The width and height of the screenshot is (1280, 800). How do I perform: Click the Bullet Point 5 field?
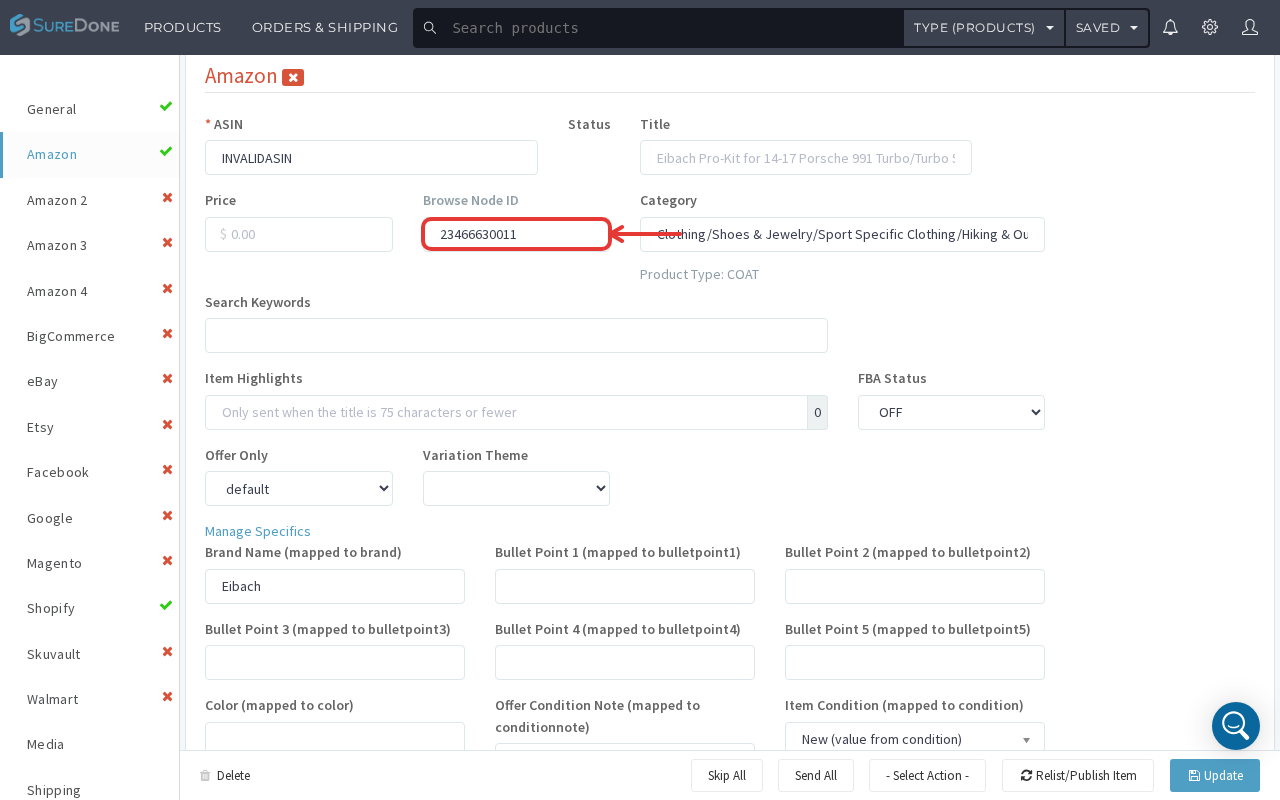(x=915, y=662)
